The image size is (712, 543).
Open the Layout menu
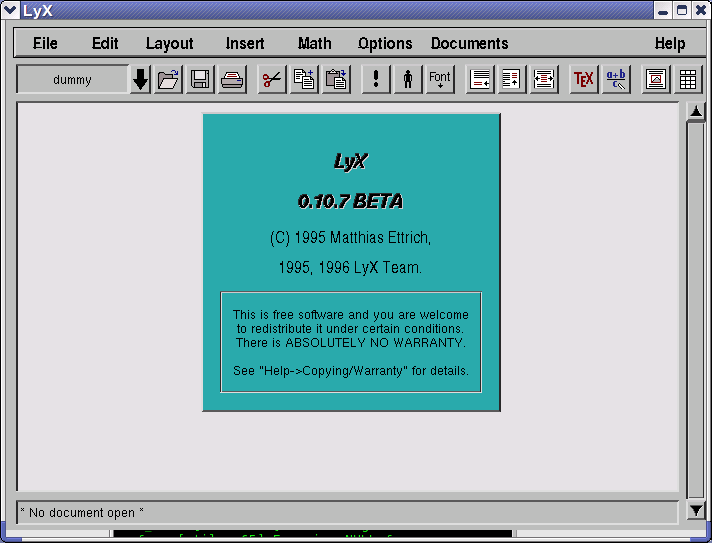pyautogui.click(x=169, y=44)
